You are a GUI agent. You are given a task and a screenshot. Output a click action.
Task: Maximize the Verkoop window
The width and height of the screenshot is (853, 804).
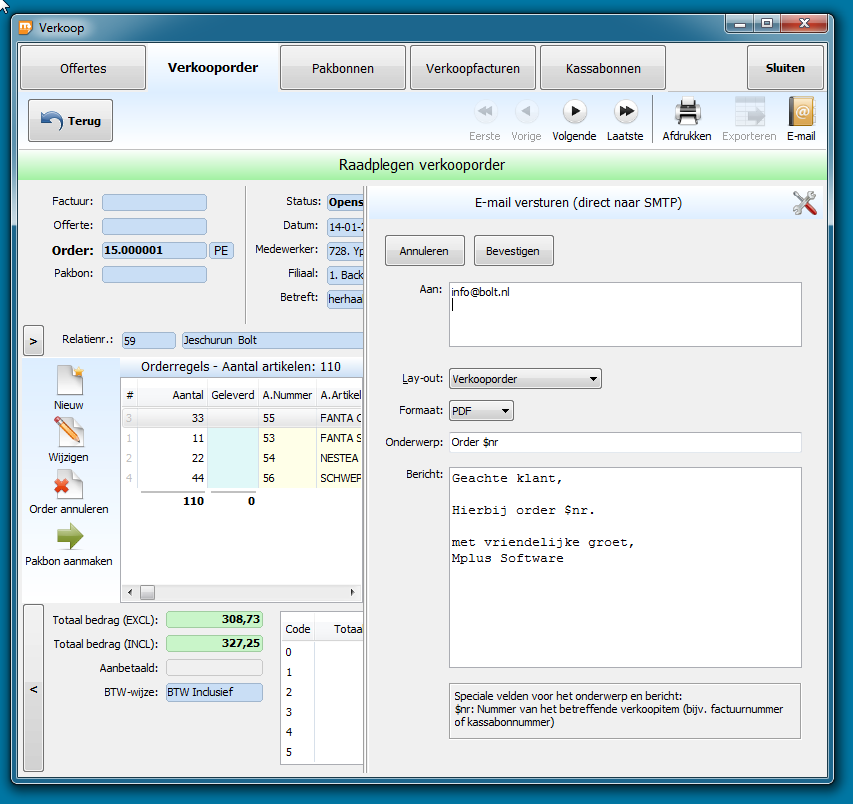(767, 24)
